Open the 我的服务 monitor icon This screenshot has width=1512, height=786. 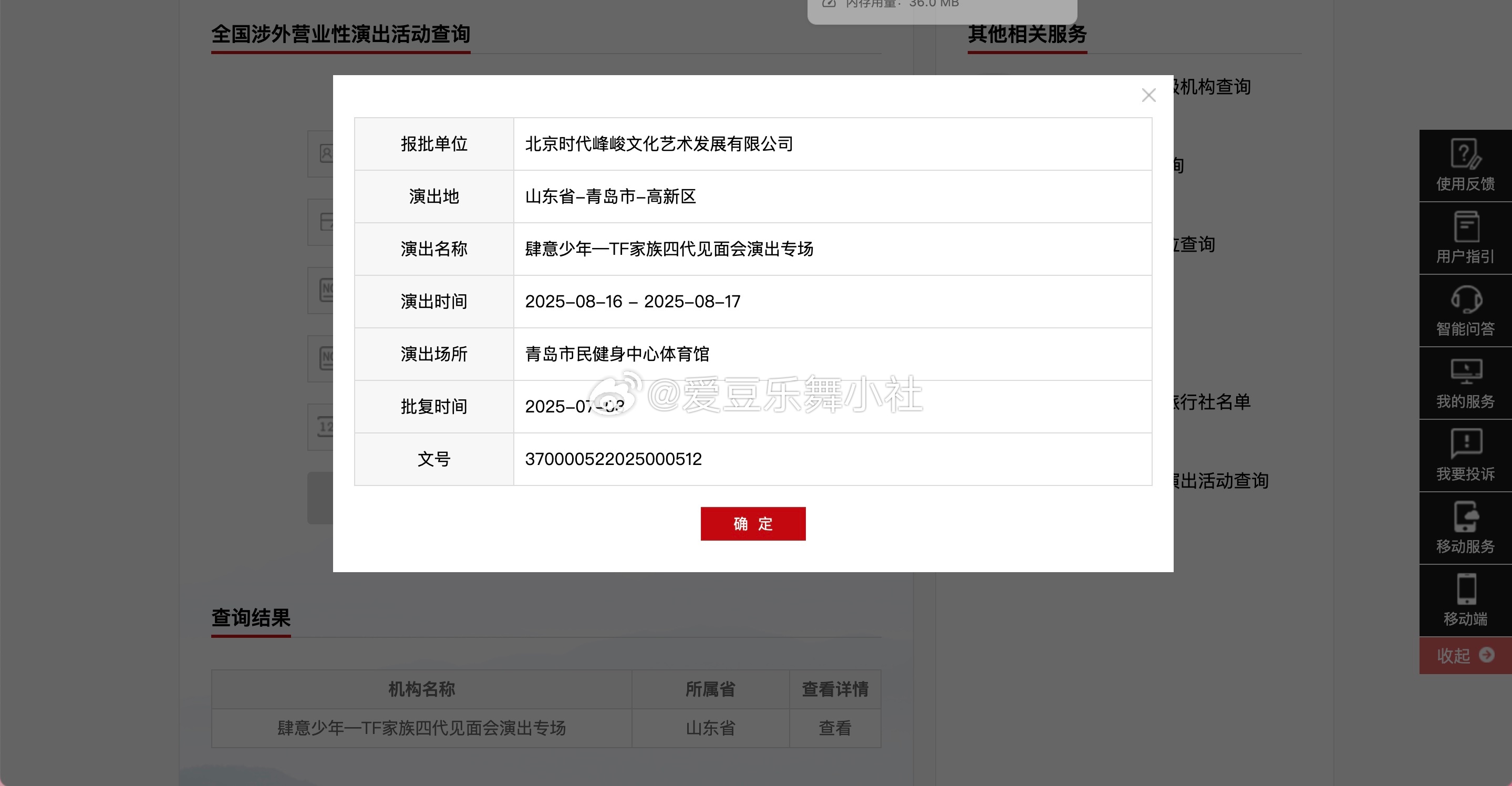(x=1465, y=382)
